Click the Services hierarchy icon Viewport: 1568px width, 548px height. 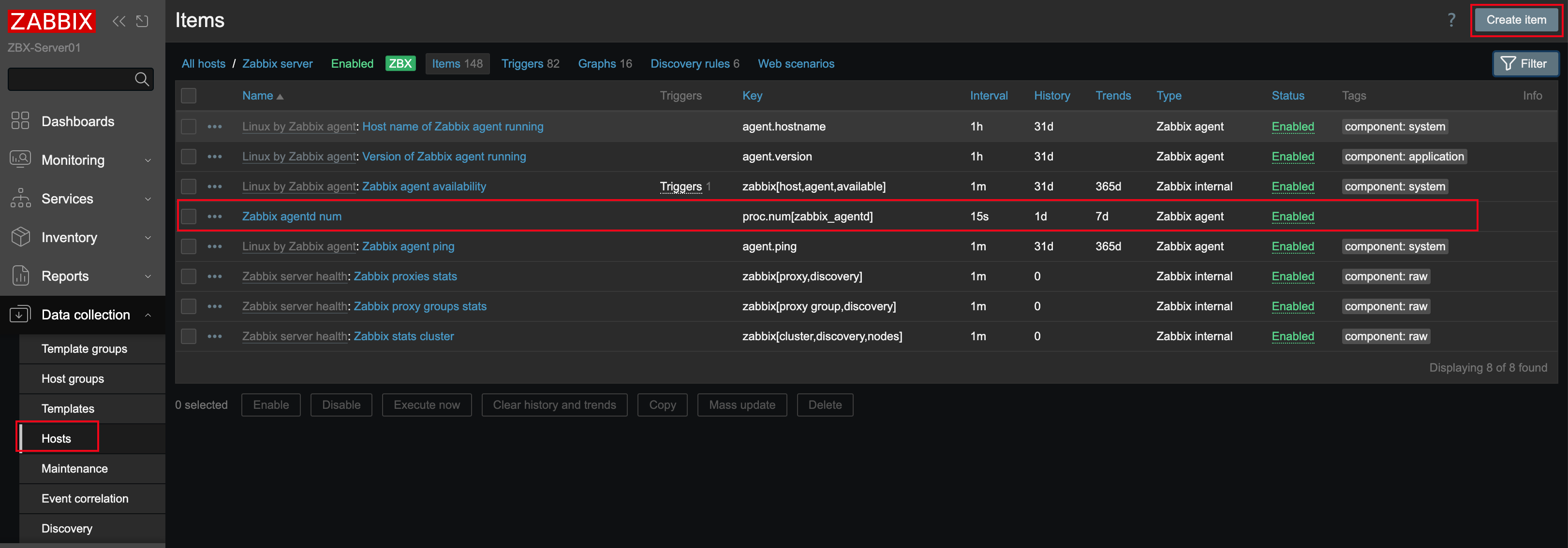[x=20, y=198]
